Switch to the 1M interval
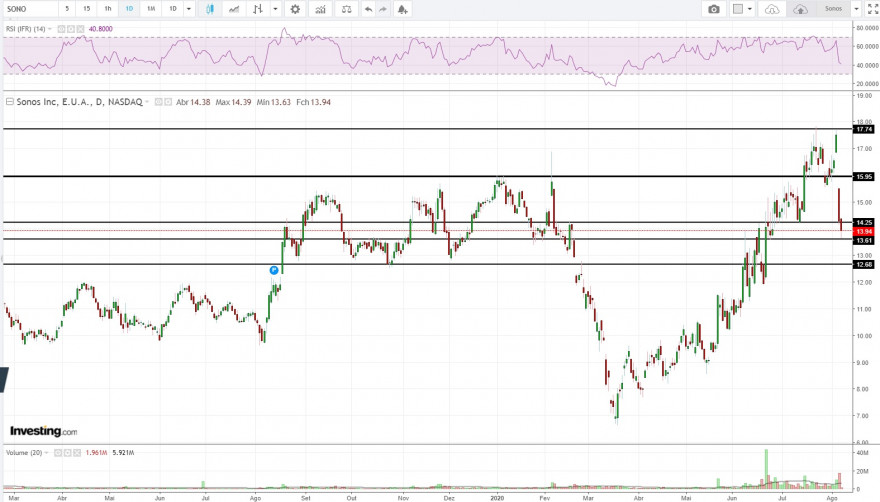 pos(151,9)
